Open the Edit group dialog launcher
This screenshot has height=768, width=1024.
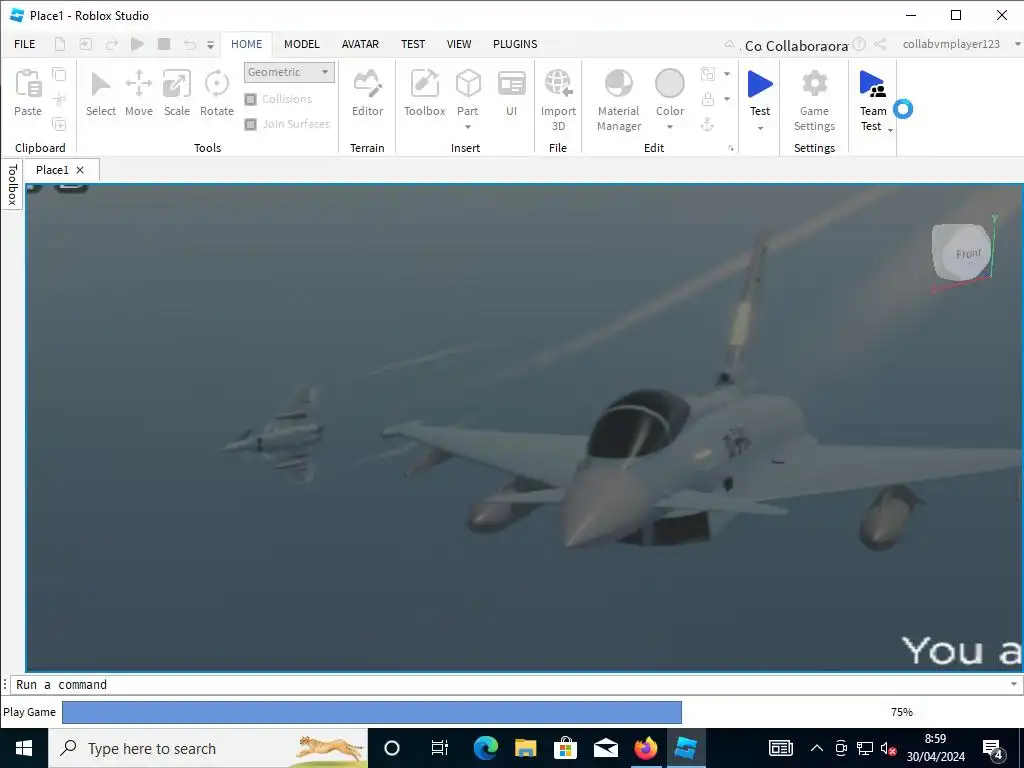[731, 148]
